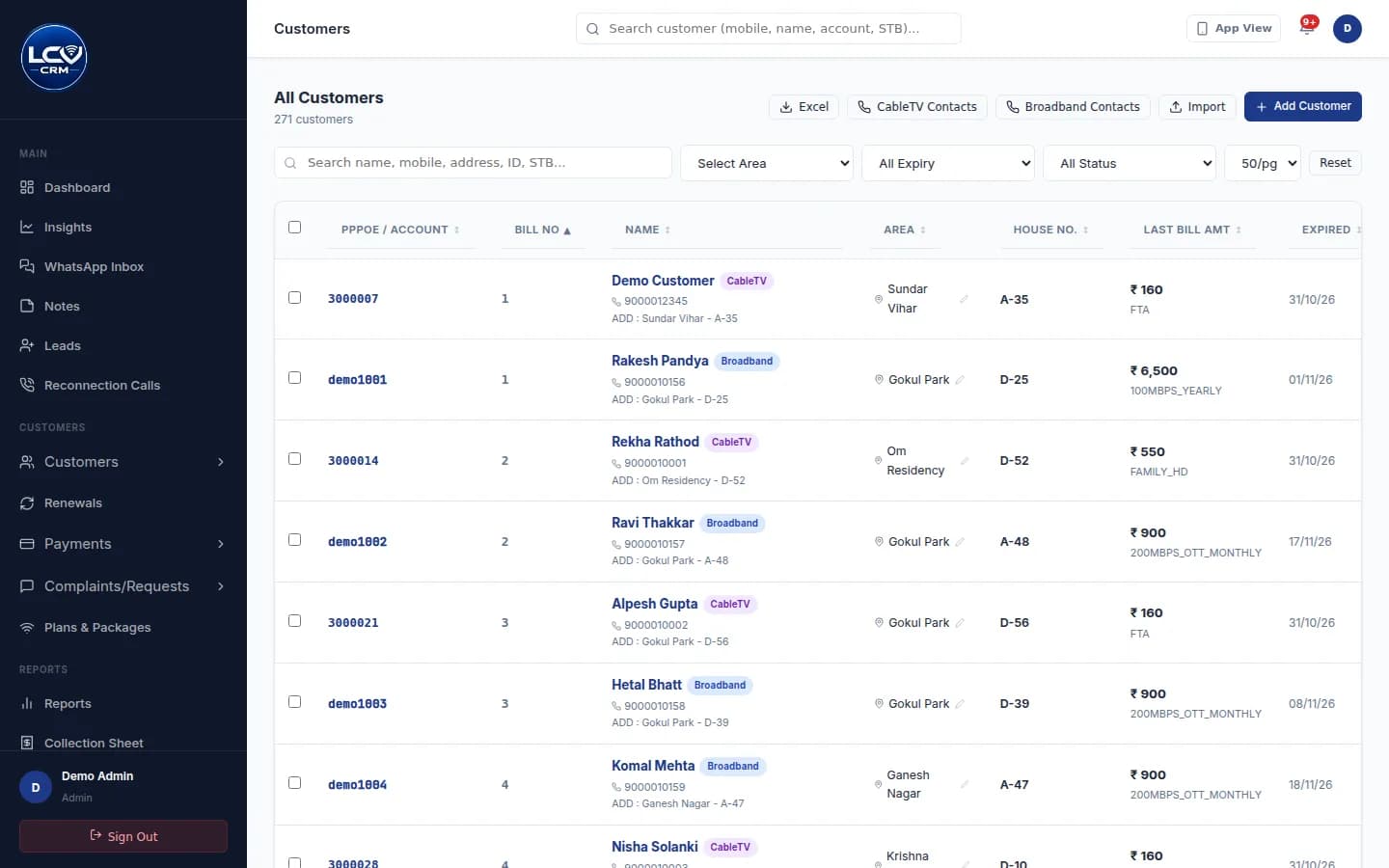The width and height of the screenshot is (1389, 868).
Task: Click the edit pencil next to Sundar Vihar area
Action: point(964,299)
